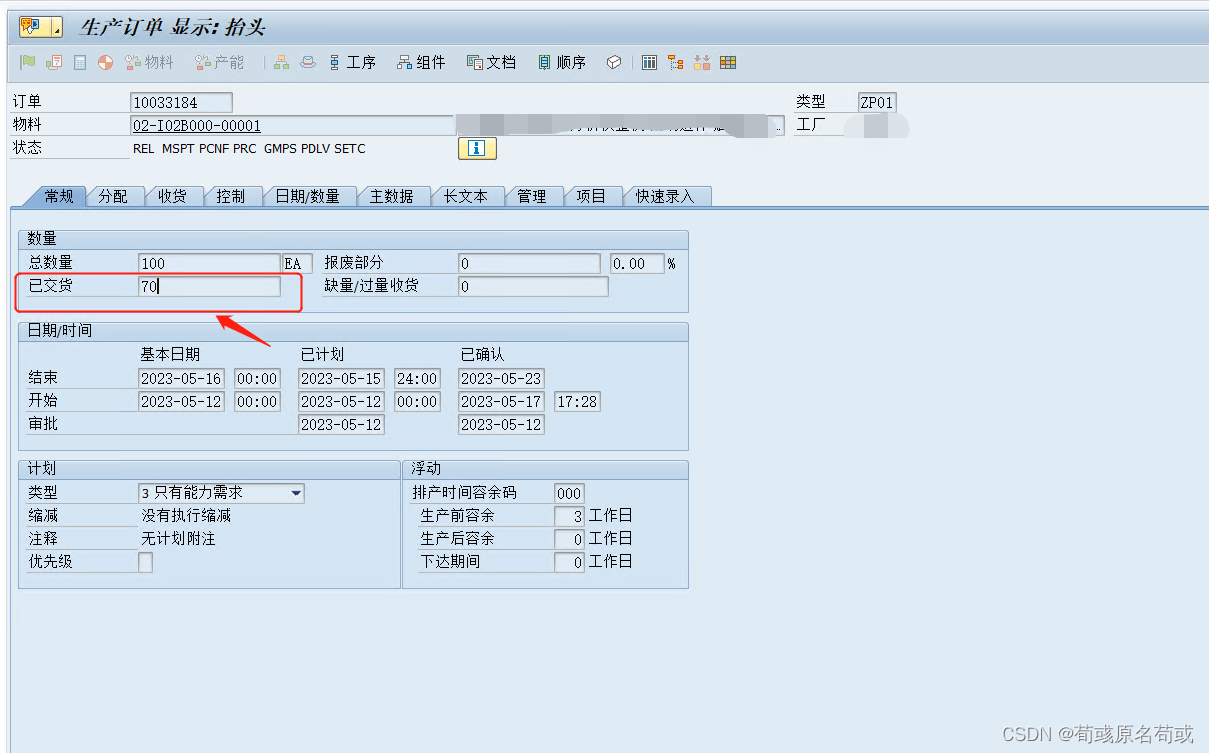Click the 物料 (Material) toolbar icon

pyautogui.click(x=151, y=62)
